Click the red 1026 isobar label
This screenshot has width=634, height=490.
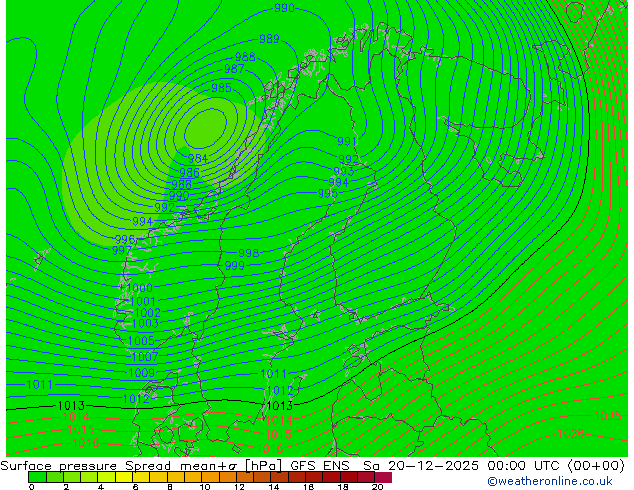pos(571,434)
